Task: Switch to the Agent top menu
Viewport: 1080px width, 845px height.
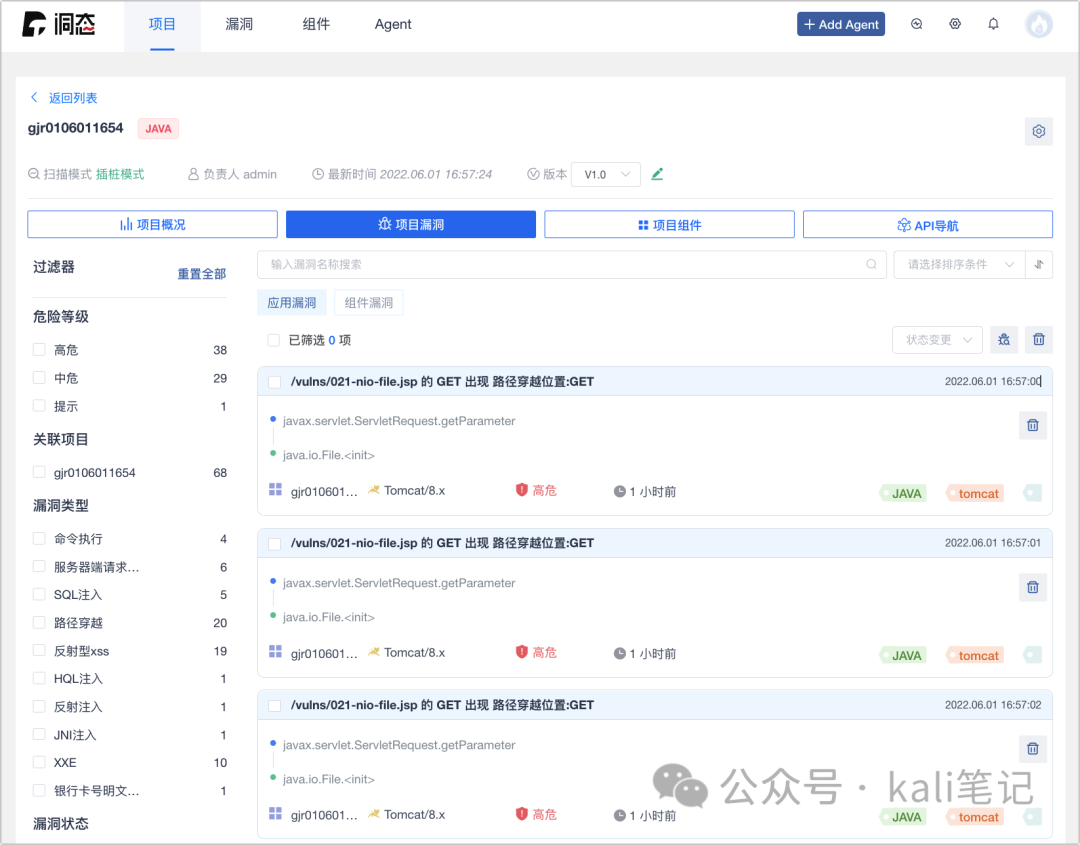Action: [393, 25]
